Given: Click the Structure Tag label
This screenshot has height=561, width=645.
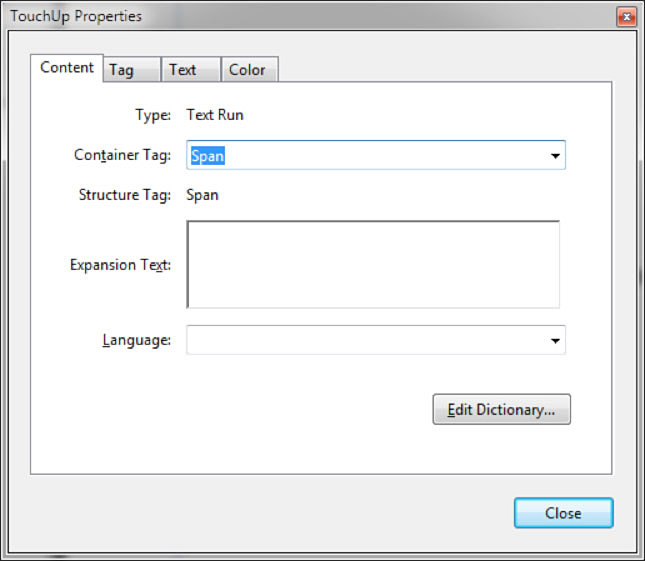Looking at the screenshot, I should pyautogui.click(x=125, y=195).
